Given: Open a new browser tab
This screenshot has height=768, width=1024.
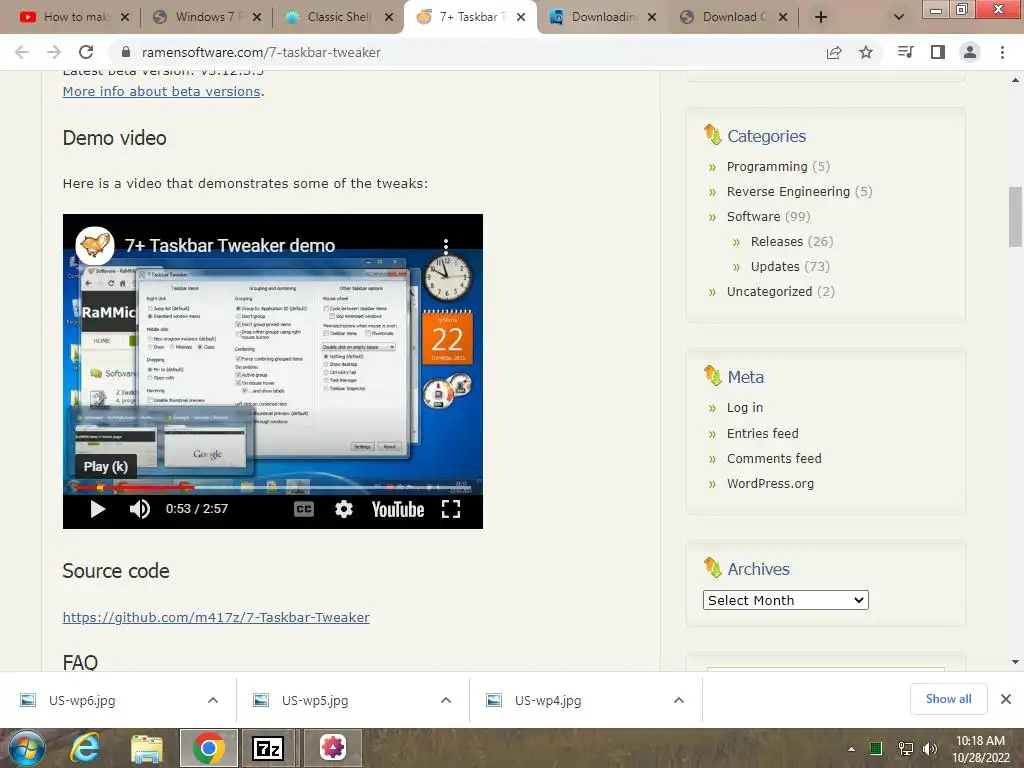Looking at the screenshot, I should click(821, 18).
